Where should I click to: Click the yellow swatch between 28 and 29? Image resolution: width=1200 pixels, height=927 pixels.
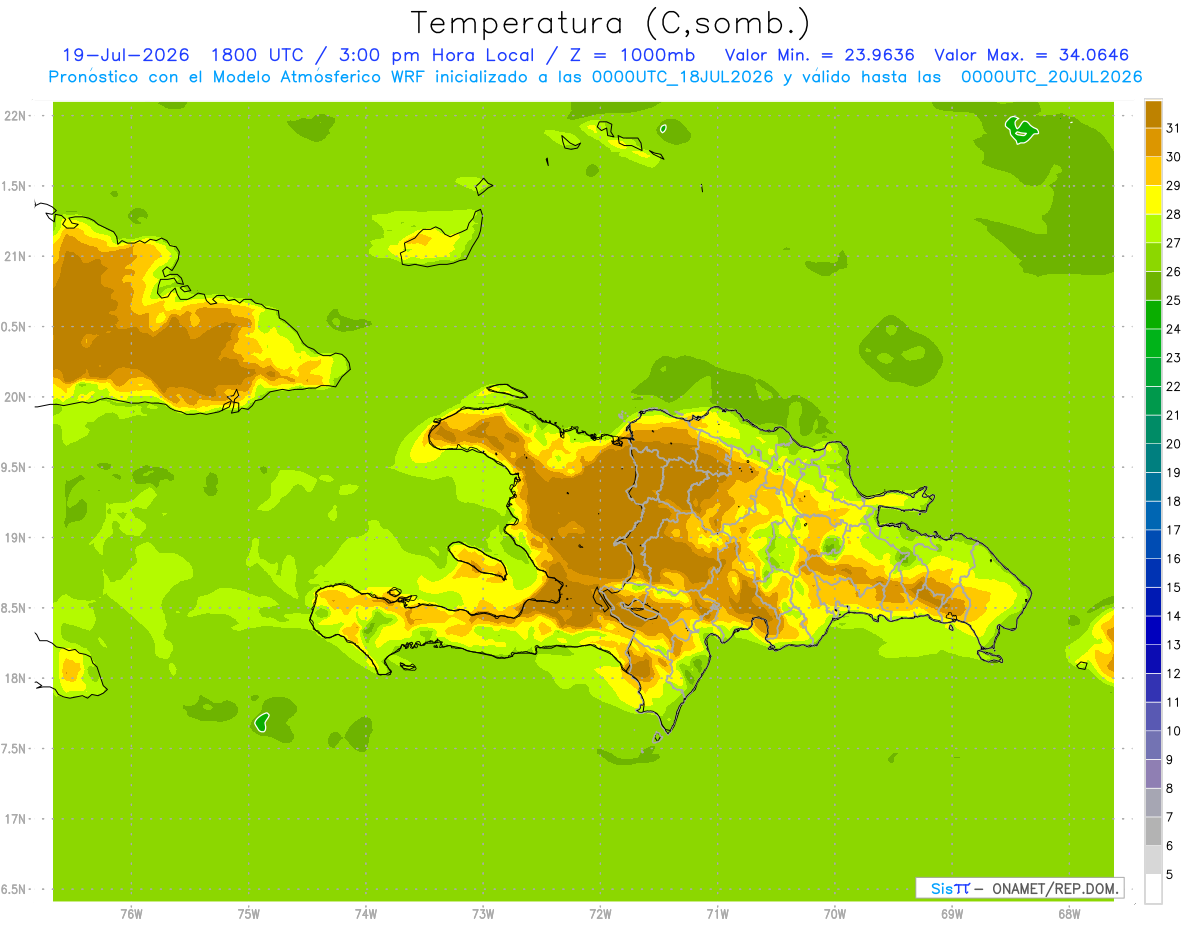pyautogui.click(x=1153, y=200)
